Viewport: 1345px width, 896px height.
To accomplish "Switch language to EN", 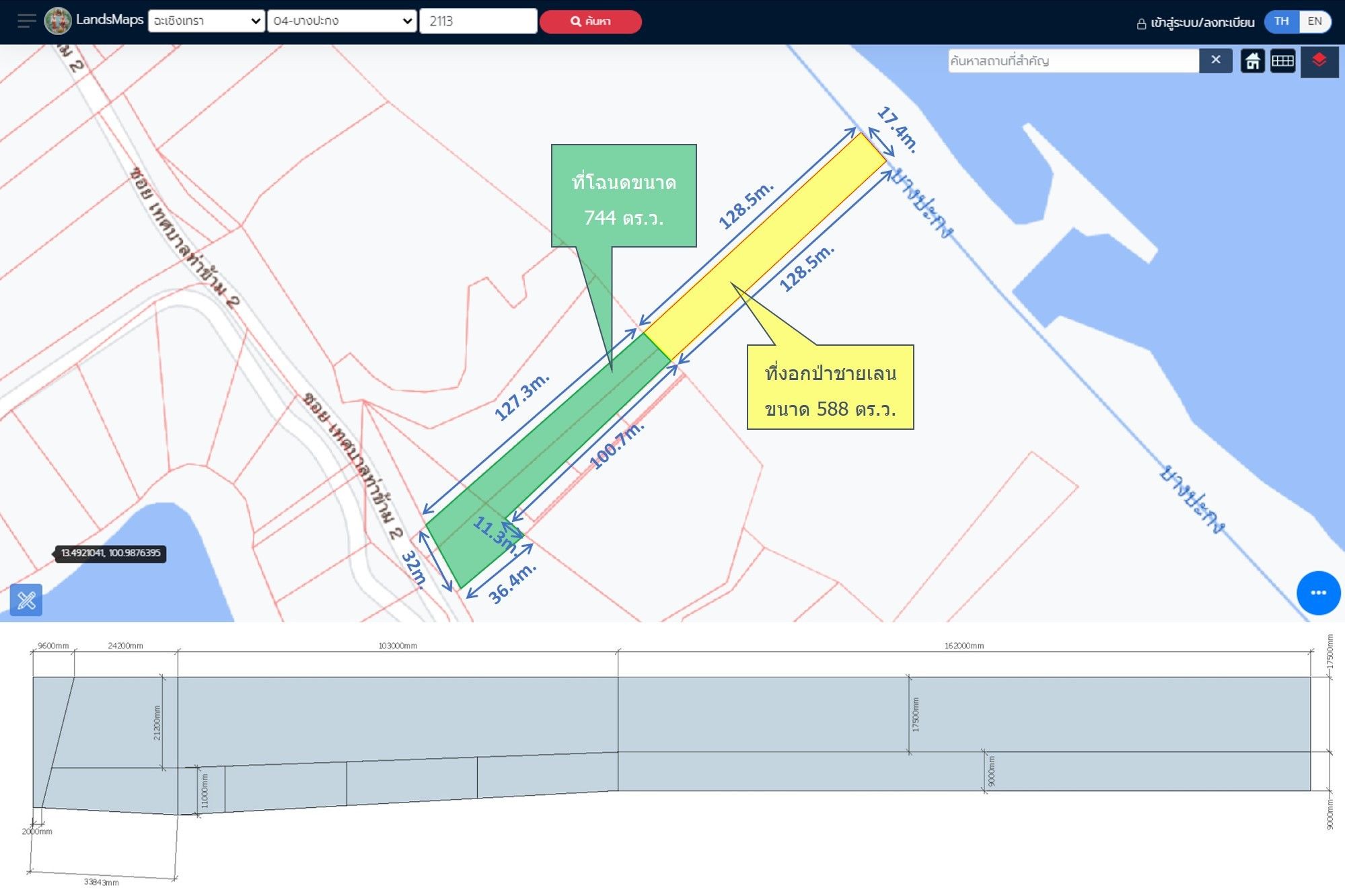I will 1314,22.
